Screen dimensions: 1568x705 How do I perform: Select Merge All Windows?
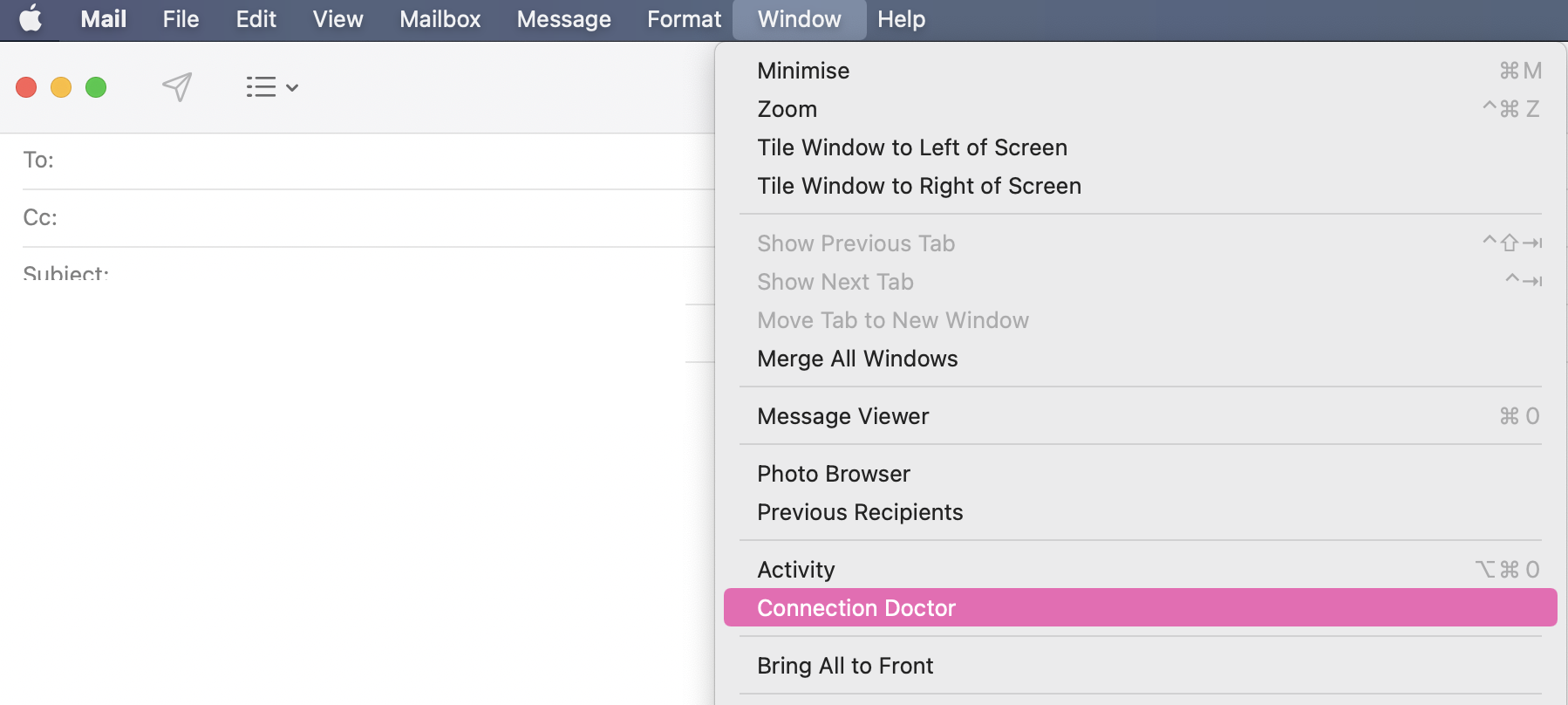[x=857, y=359]
